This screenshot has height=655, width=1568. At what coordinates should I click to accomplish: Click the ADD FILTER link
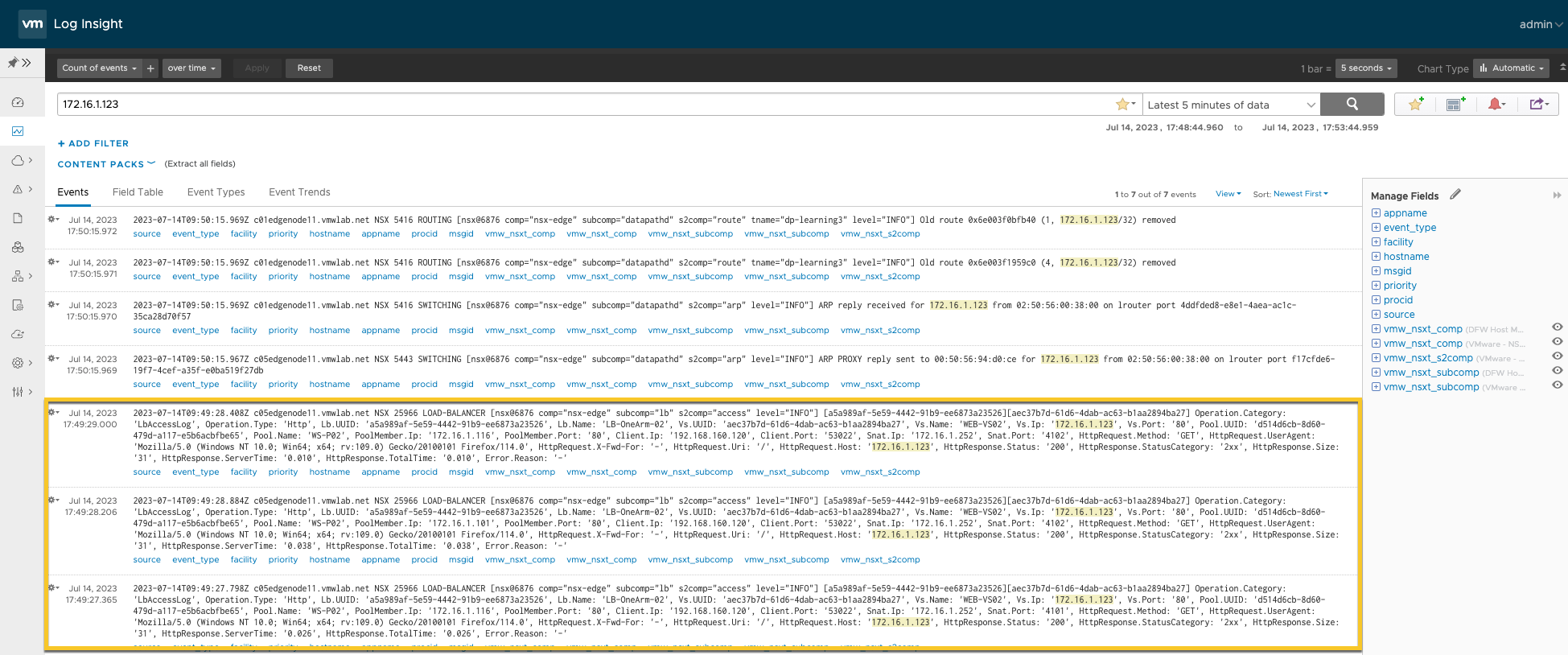point(93,143)
